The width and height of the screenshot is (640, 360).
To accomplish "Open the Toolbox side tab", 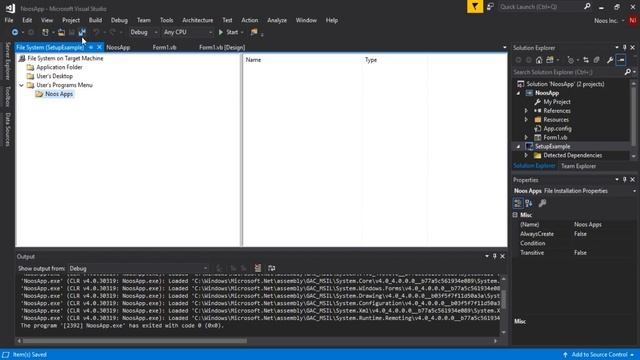I will click(x=7, y=96).
